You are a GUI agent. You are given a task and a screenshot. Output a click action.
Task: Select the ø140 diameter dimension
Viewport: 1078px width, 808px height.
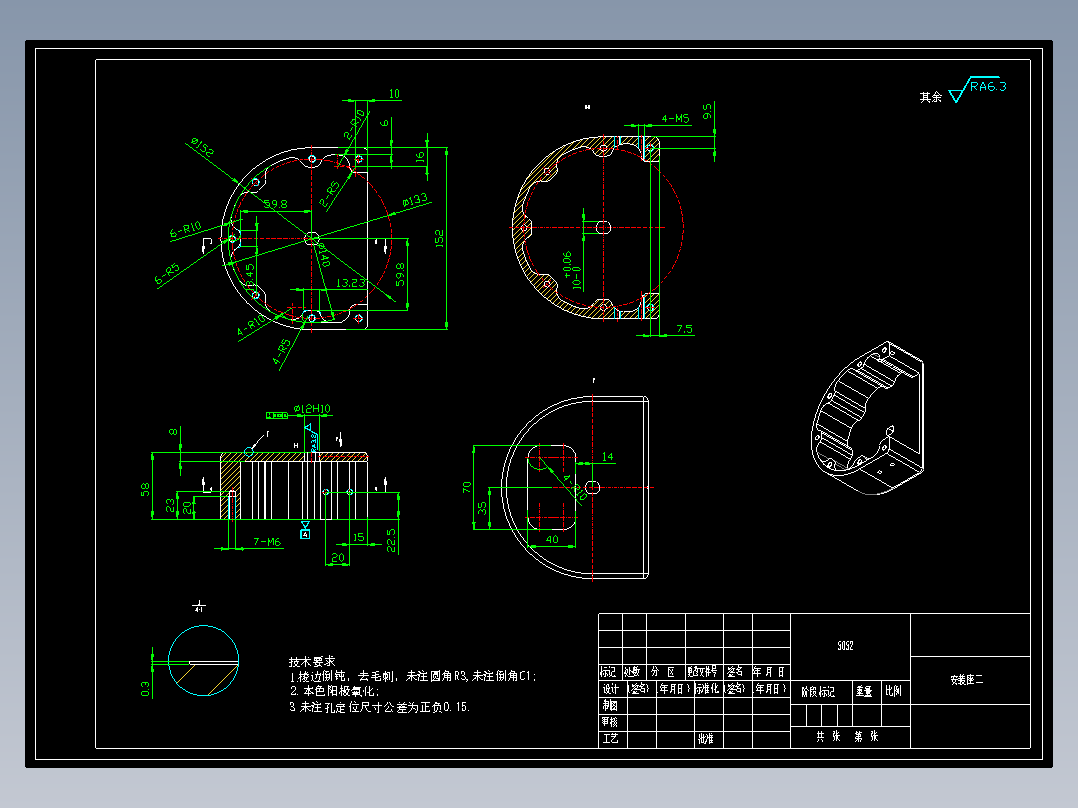(x=324, y=254)
